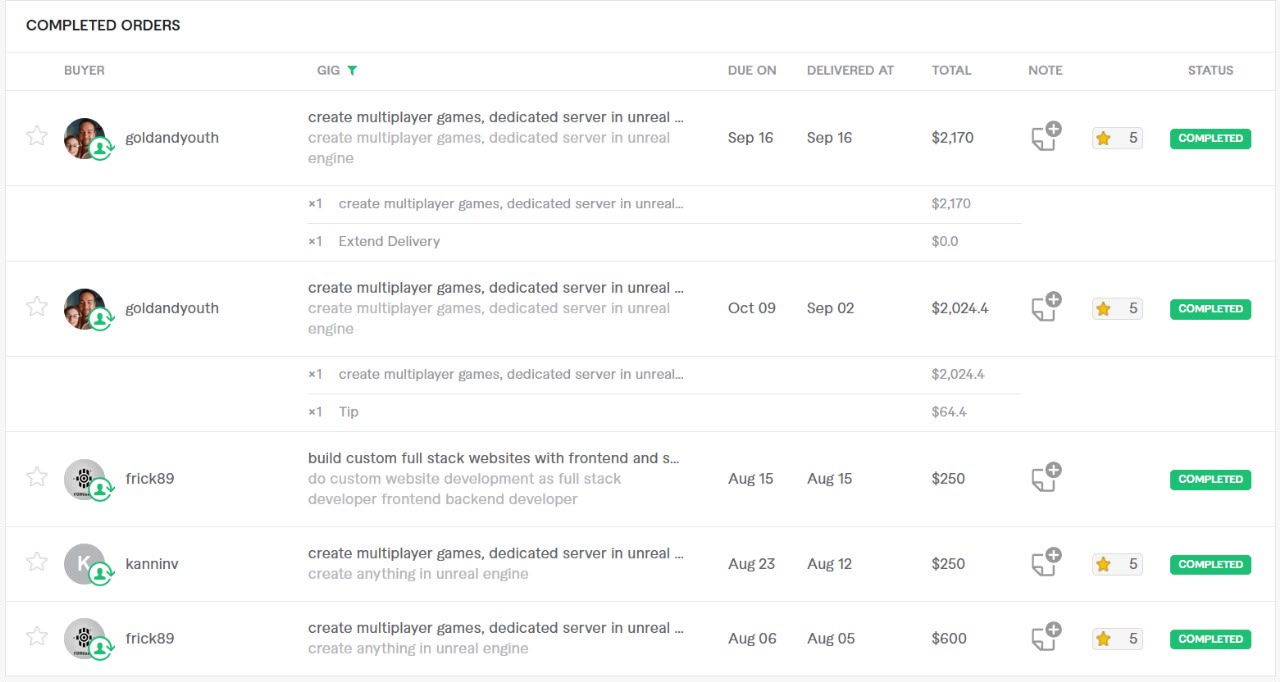This screenshot has height=682, width=1280.
Task: Add note to goldandyouth $2,024.4 order
Action: tap(1046, 307)
